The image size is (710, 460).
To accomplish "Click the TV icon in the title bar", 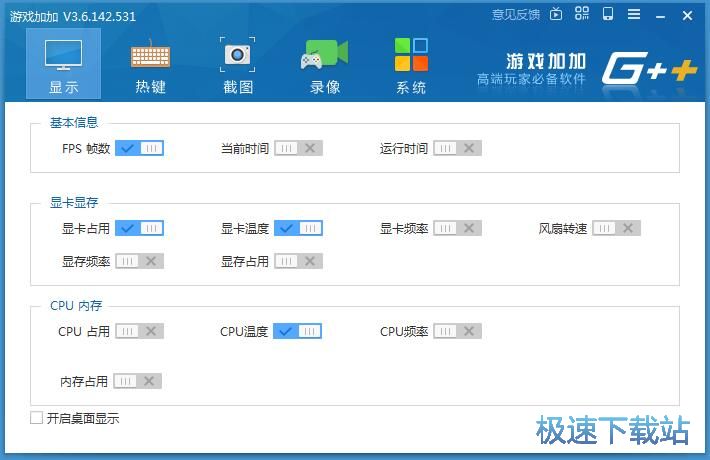I will [556, 14].
